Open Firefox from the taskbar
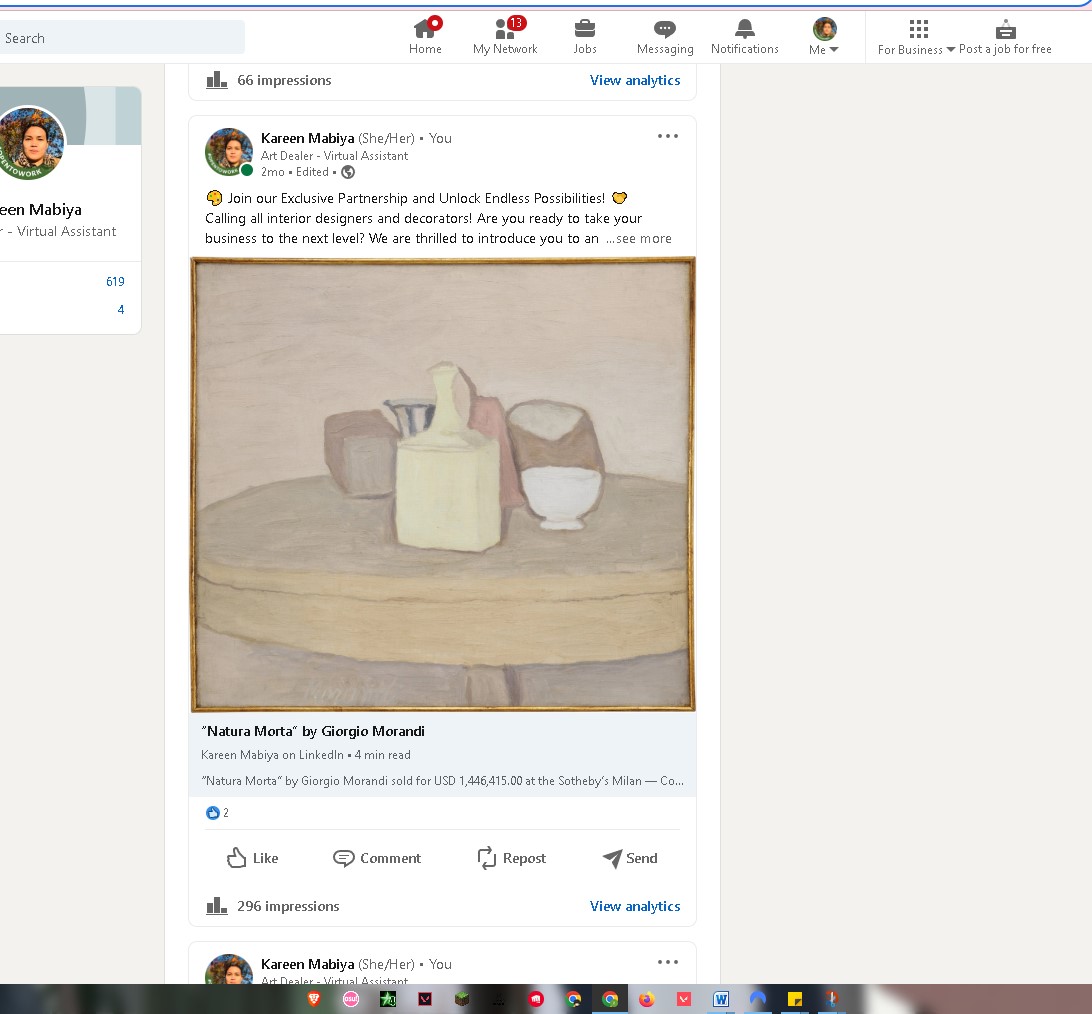The height and width of the screenshot is (1014, 1092). tap(647, 999)
